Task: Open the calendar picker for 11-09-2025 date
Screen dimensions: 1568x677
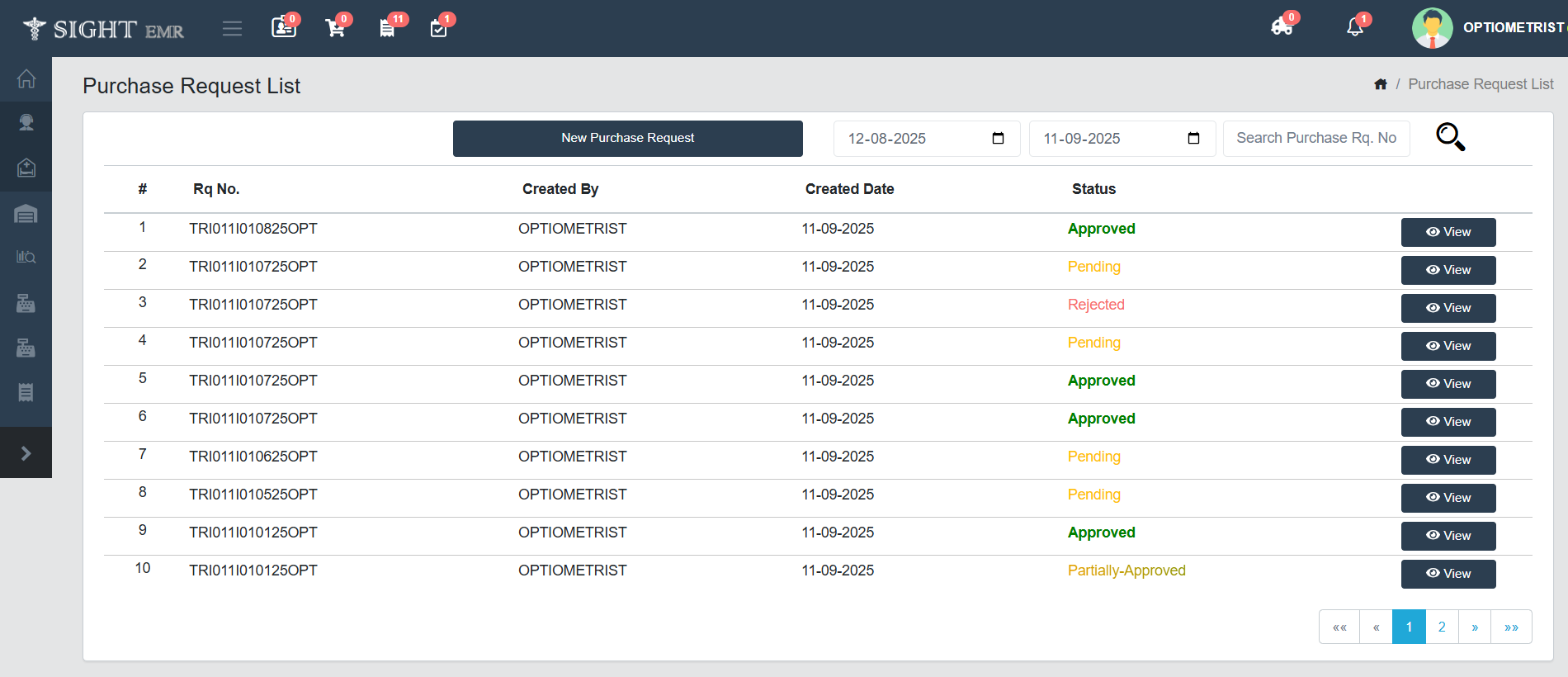Action: (1193, 138)
